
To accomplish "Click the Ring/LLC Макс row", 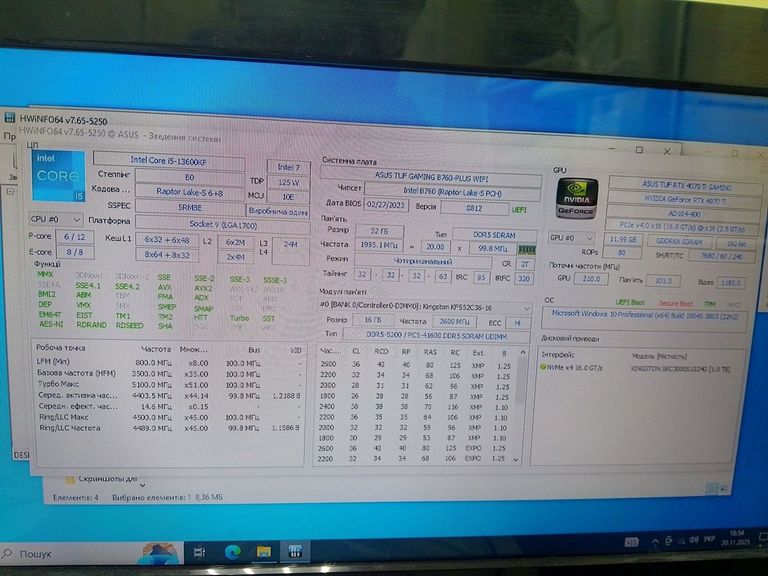I will click(169, 417).
